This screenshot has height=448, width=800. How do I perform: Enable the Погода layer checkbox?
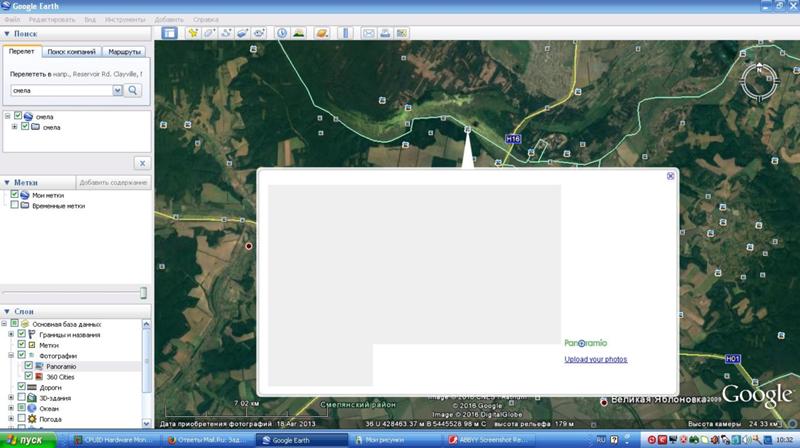click(21, 418)
